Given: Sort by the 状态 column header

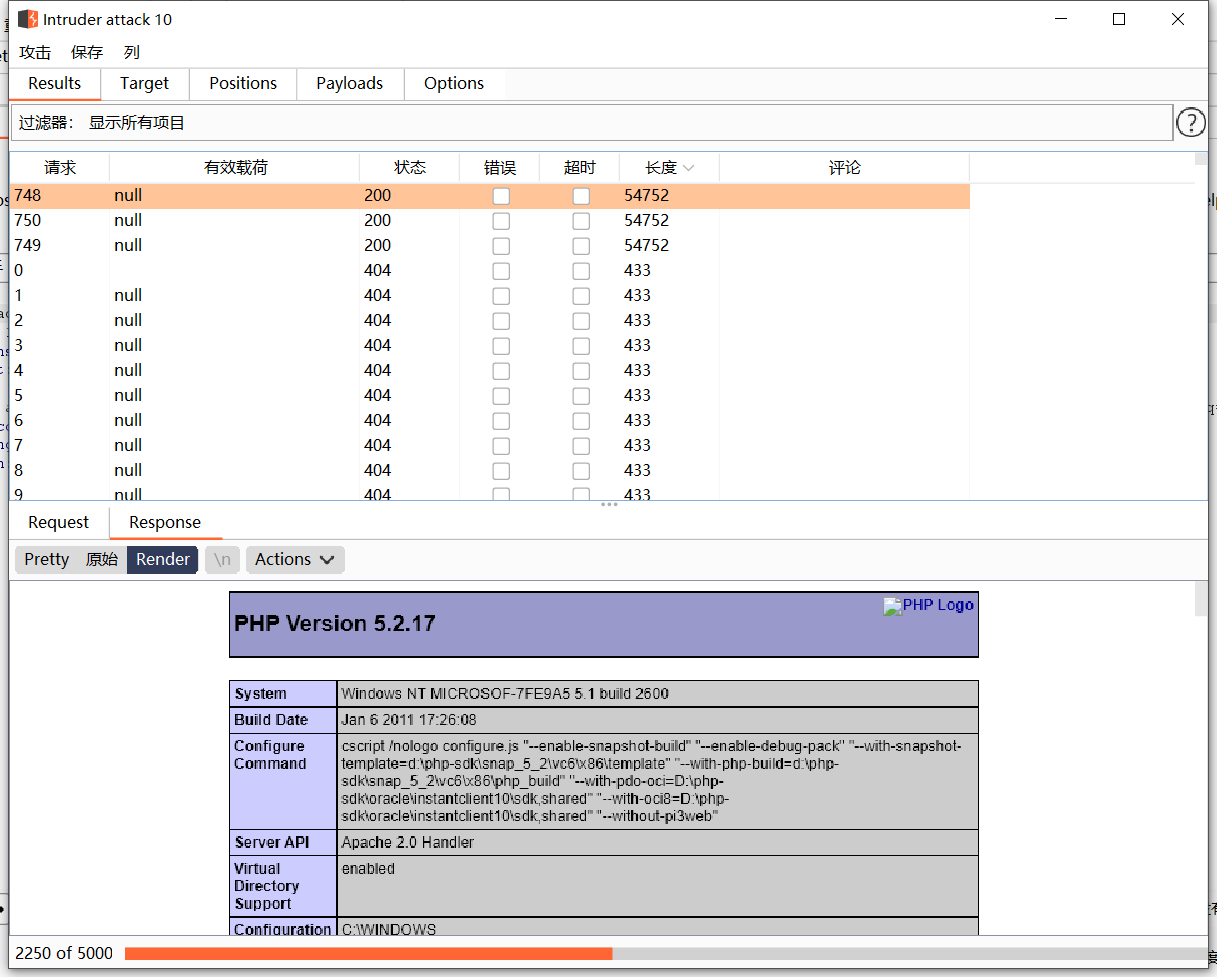Looking at the screenshot, I should (410, 168).
